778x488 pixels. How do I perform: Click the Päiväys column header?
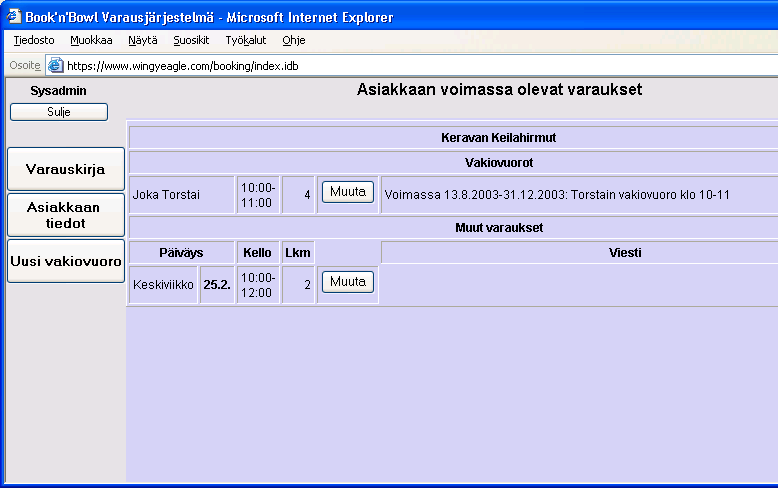coord(181,253)
